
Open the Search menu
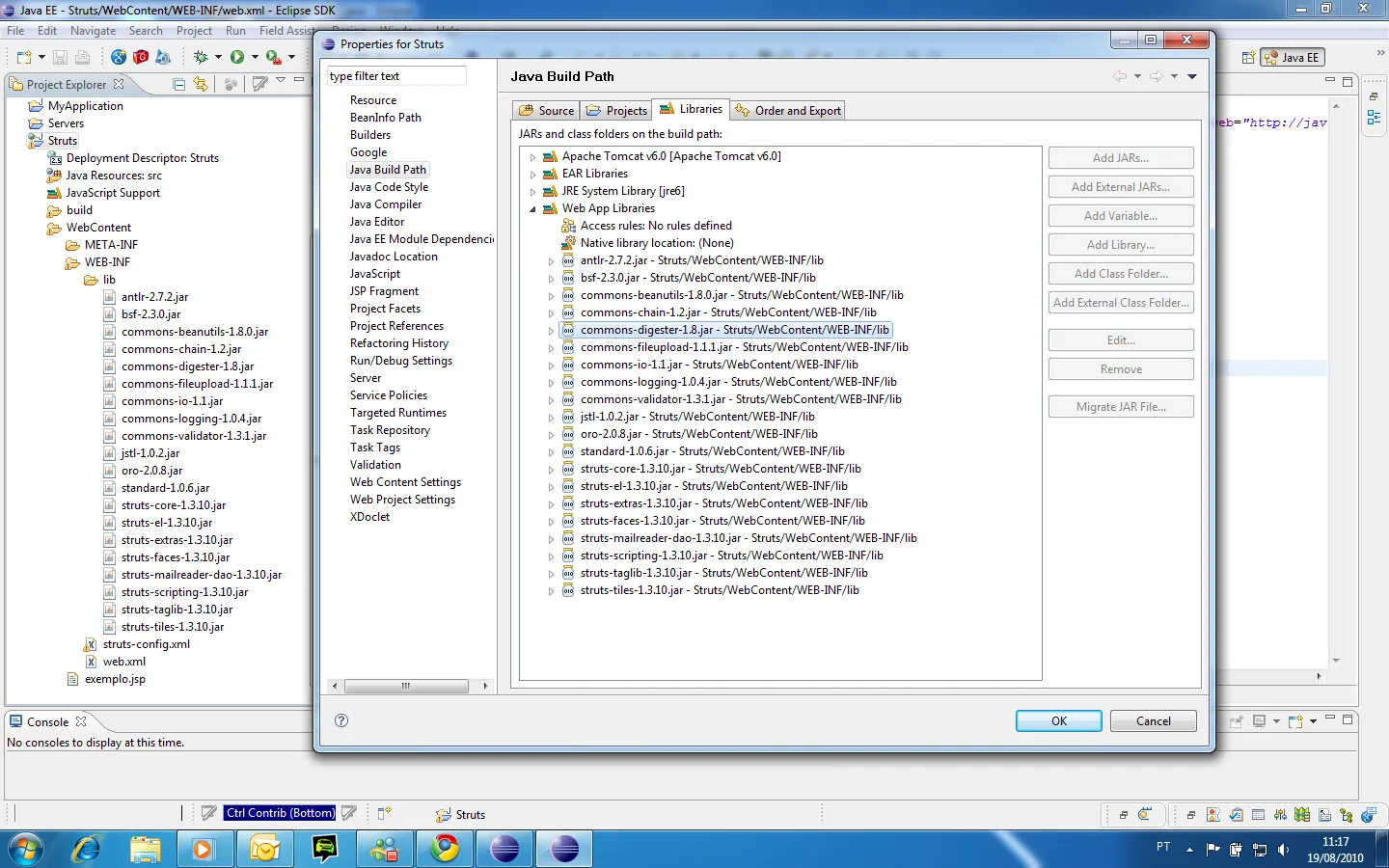[146, 31]
